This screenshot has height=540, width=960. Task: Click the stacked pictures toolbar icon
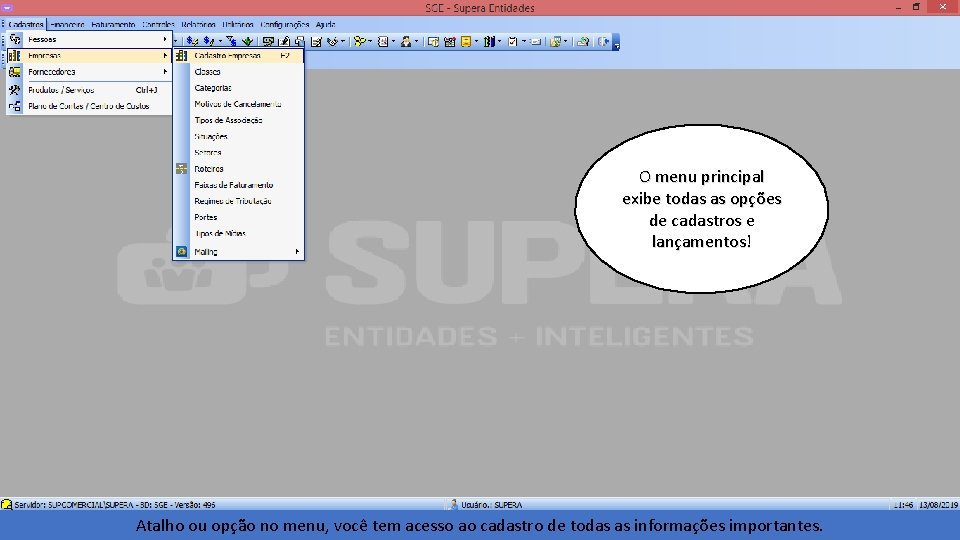556,42
